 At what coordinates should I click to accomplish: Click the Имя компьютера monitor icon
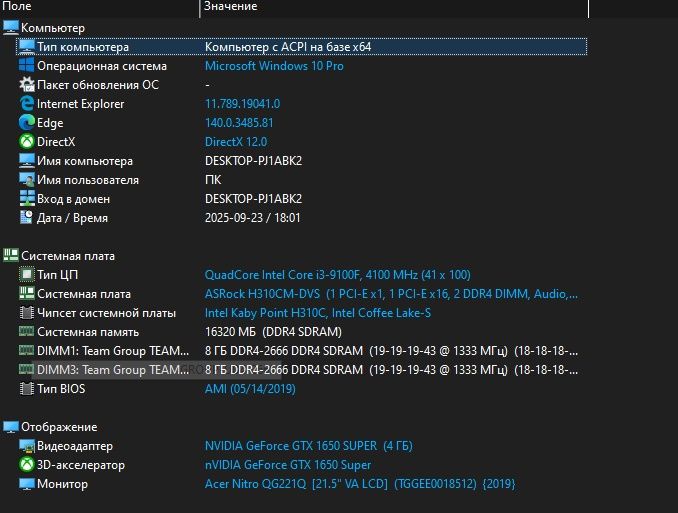tap(26, 161)
